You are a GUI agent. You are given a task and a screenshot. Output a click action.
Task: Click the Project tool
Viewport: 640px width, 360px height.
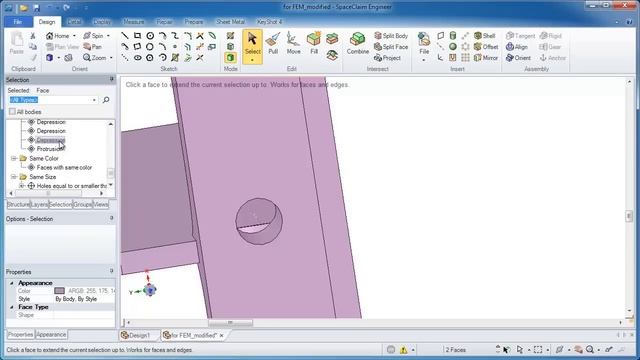(387, 58)
